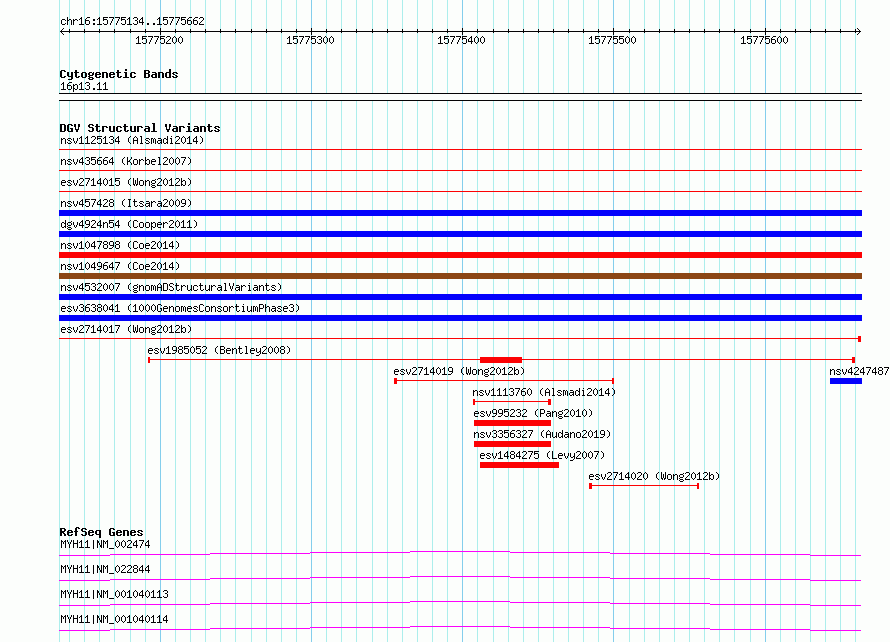
Task: Click the nsv4532007 gnomAD blue bar
Action: 460,297
